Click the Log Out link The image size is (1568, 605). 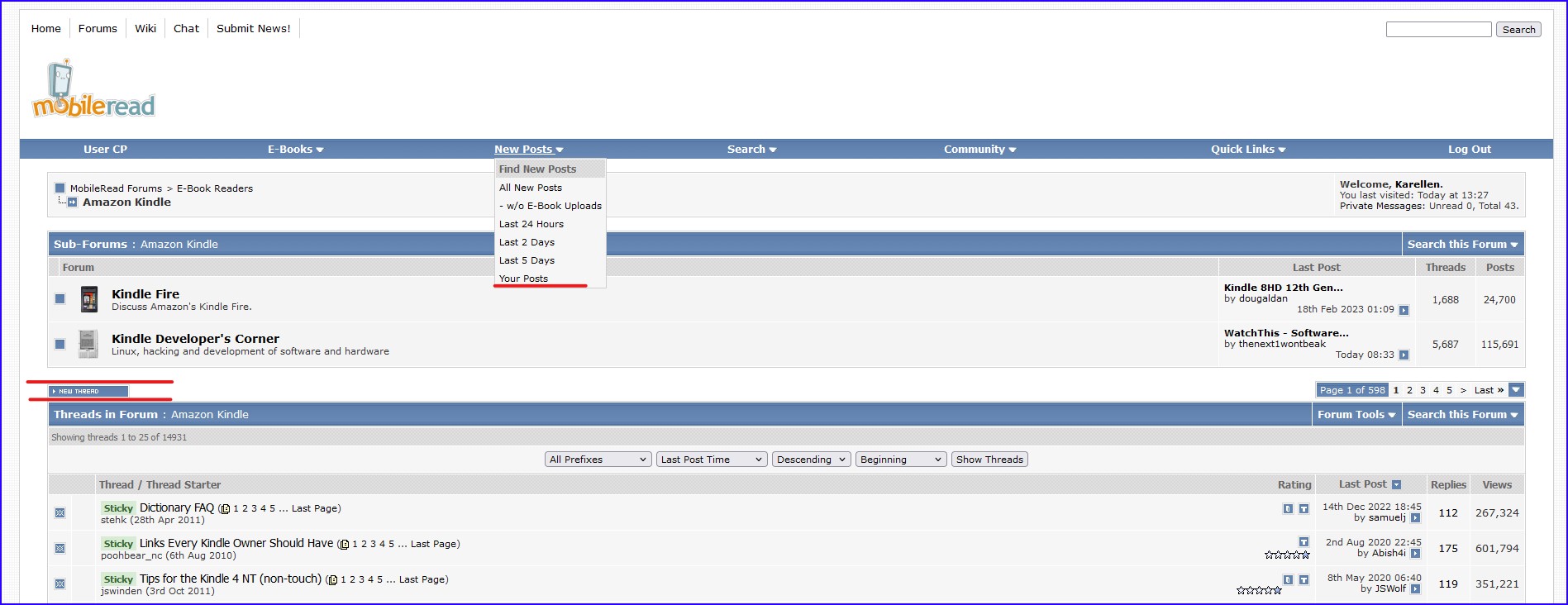coord(1470,150)
